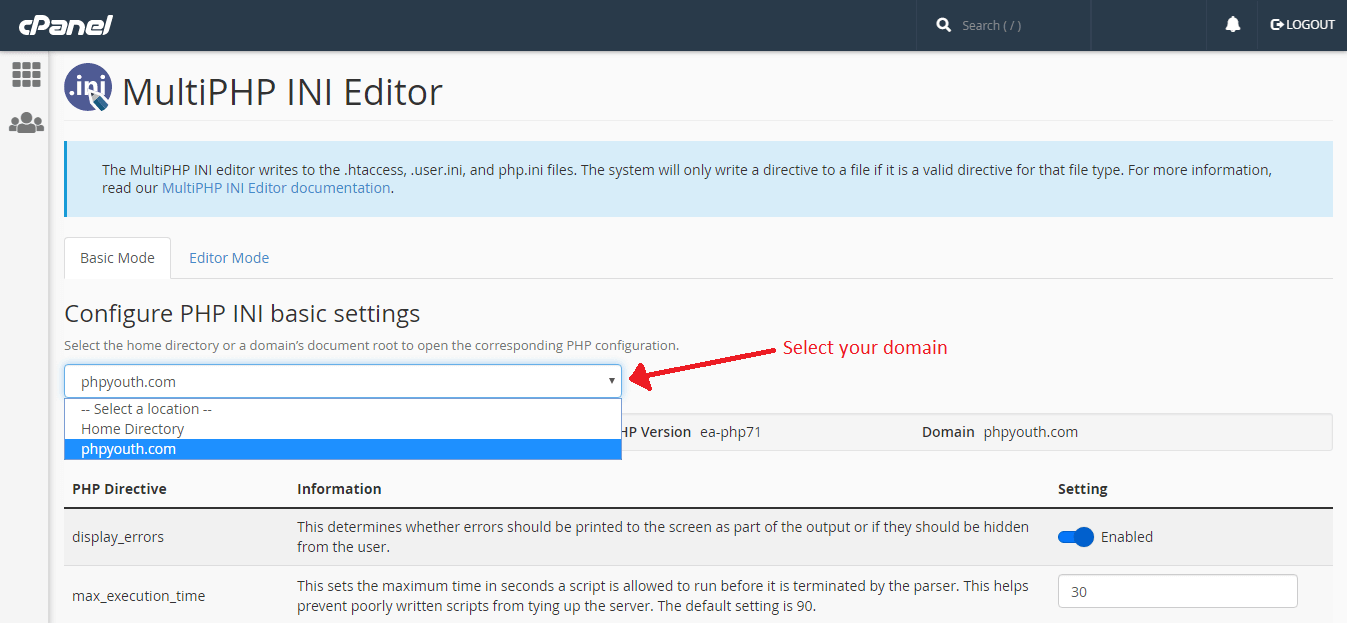
Task: Click the search magnifier icon
Action: (943, 25)
